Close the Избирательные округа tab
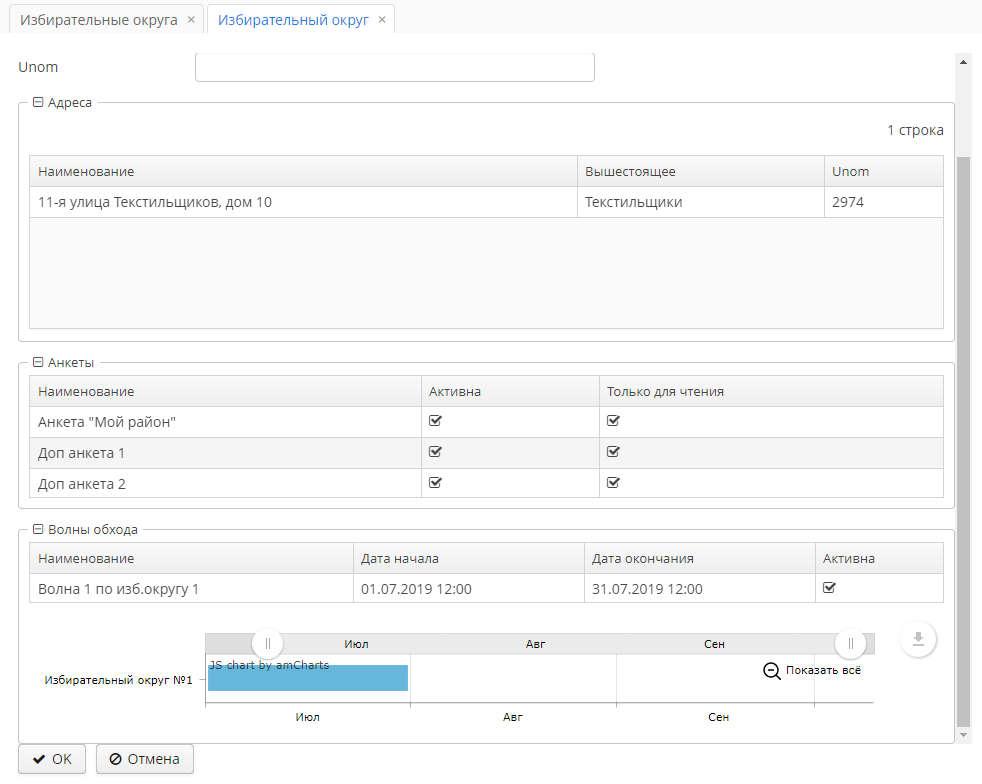The image size is (982, 784). click(x=191, y=19)
